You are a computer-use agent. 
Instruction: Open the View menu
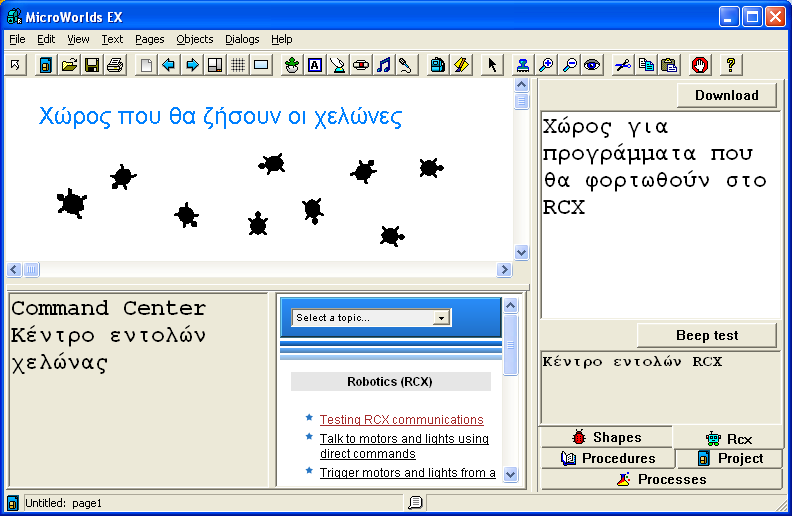coord(78,39)
